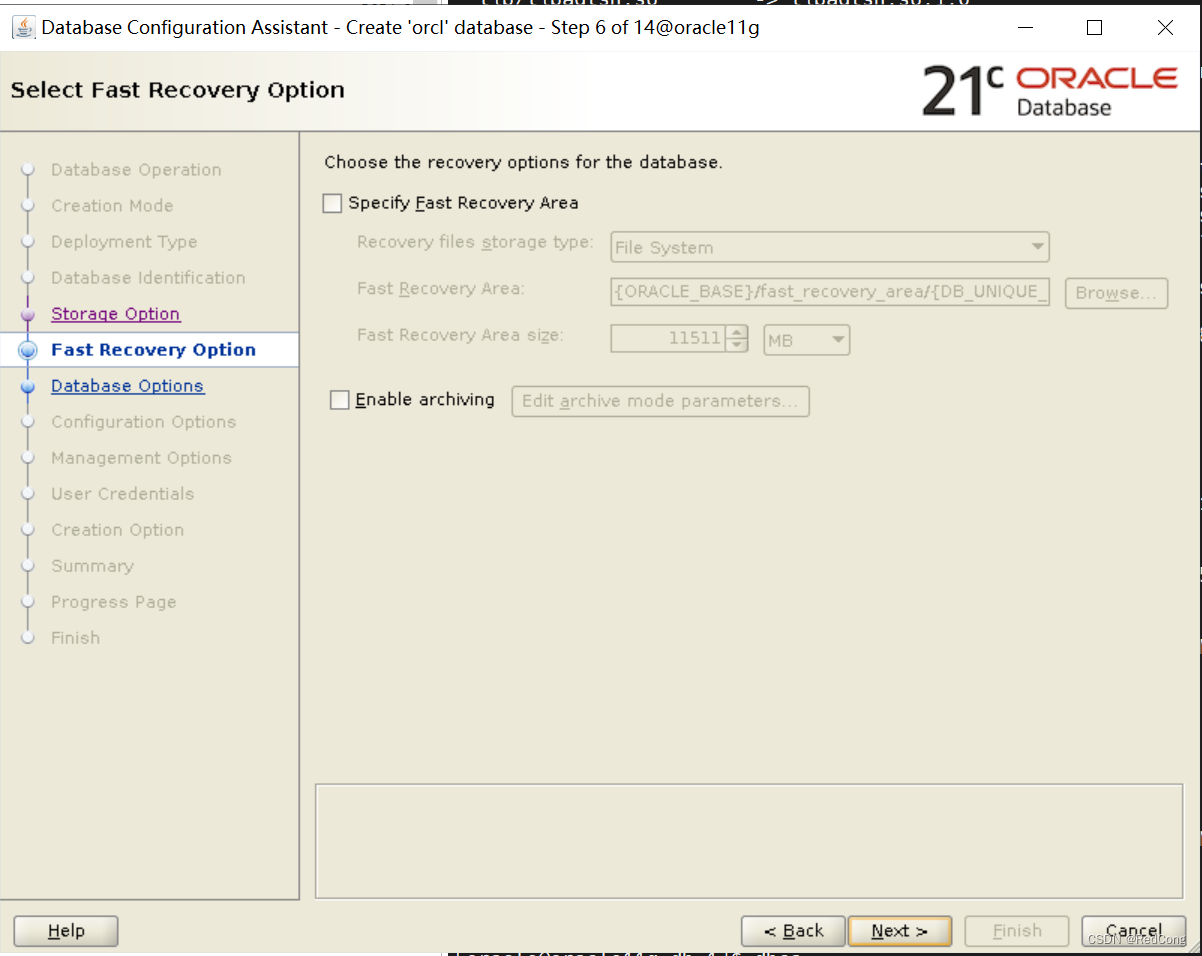The height and width of the screenshot is (956, 1202).
Task: Click the Browse... button
Action: click(1116, 293)
